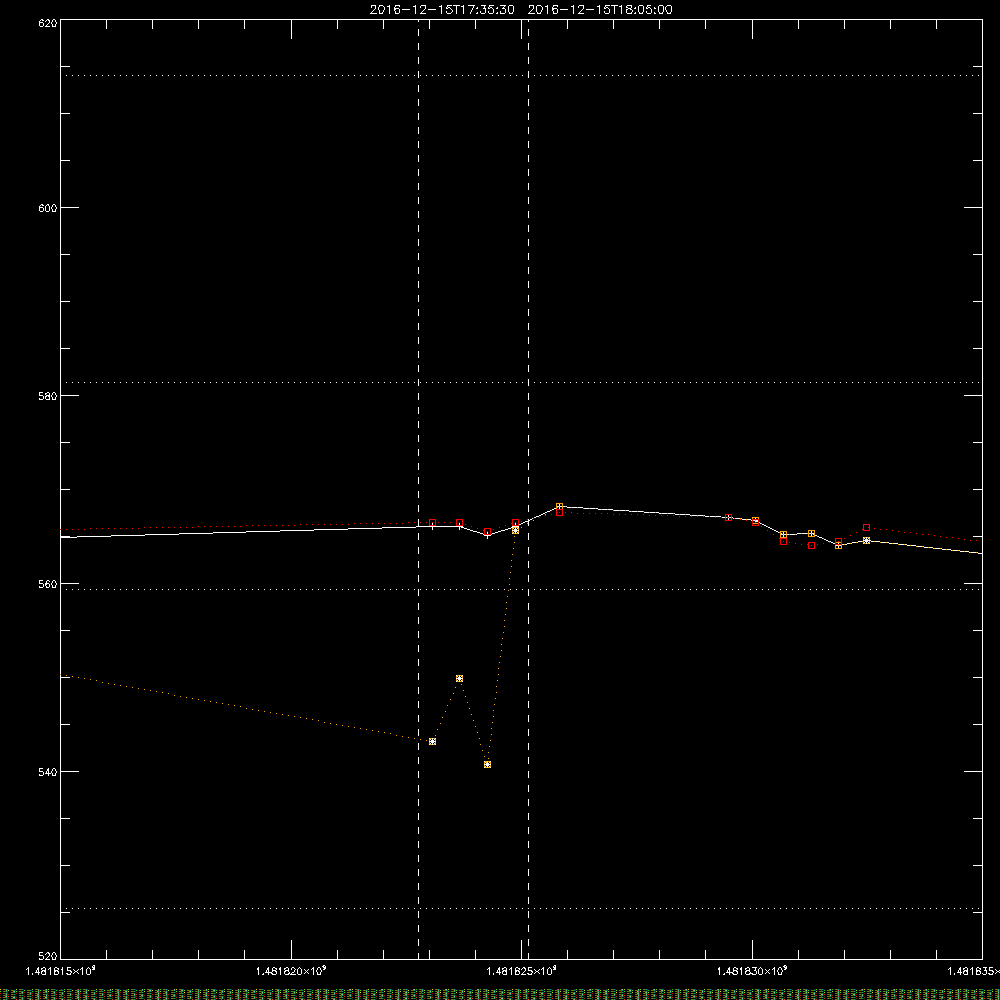Pick the orange data point peaking near 550
1000x1000 pixels.
point(459,679)
